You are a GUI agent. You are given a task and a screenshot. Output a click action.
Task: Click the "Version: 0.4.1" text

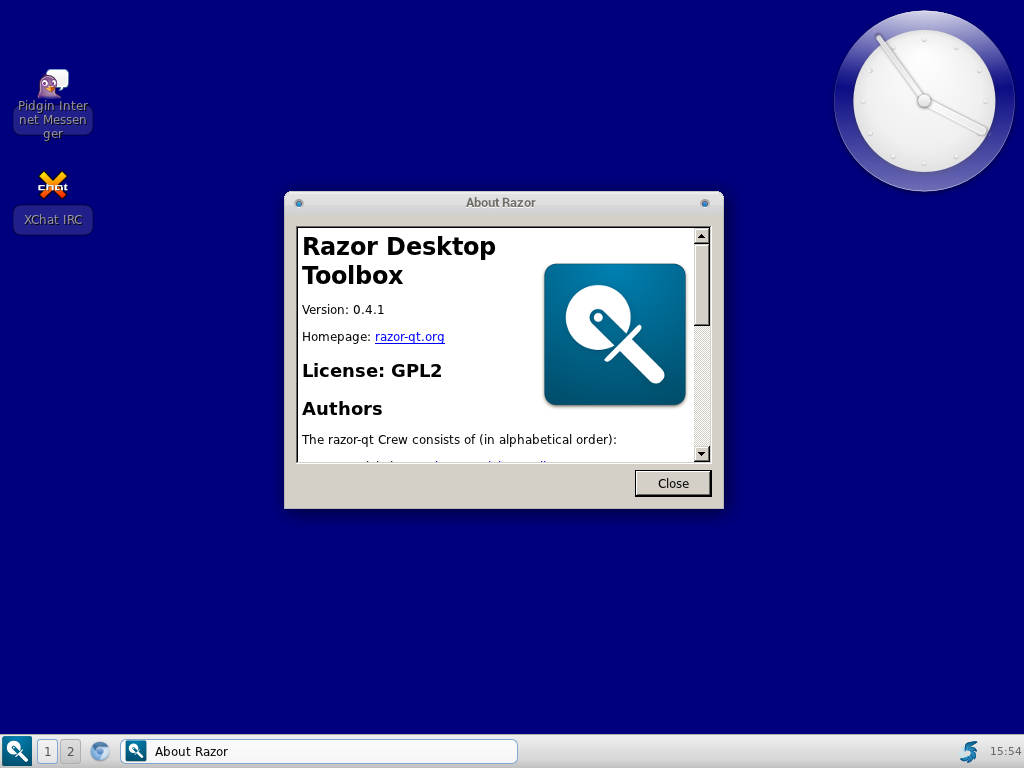(x=343, y=310)
